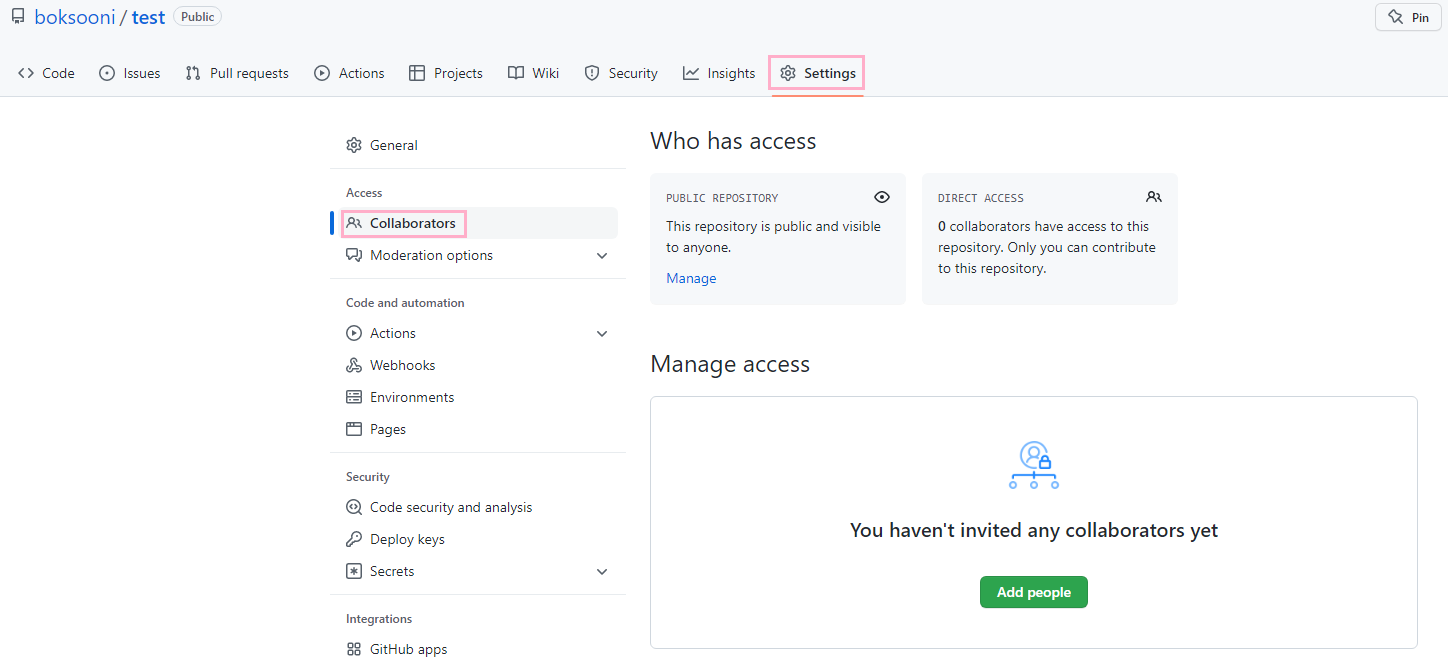Open General settings in sidebar
Image resolution: width=1448 pixels, height=665 pixels.
474,145
